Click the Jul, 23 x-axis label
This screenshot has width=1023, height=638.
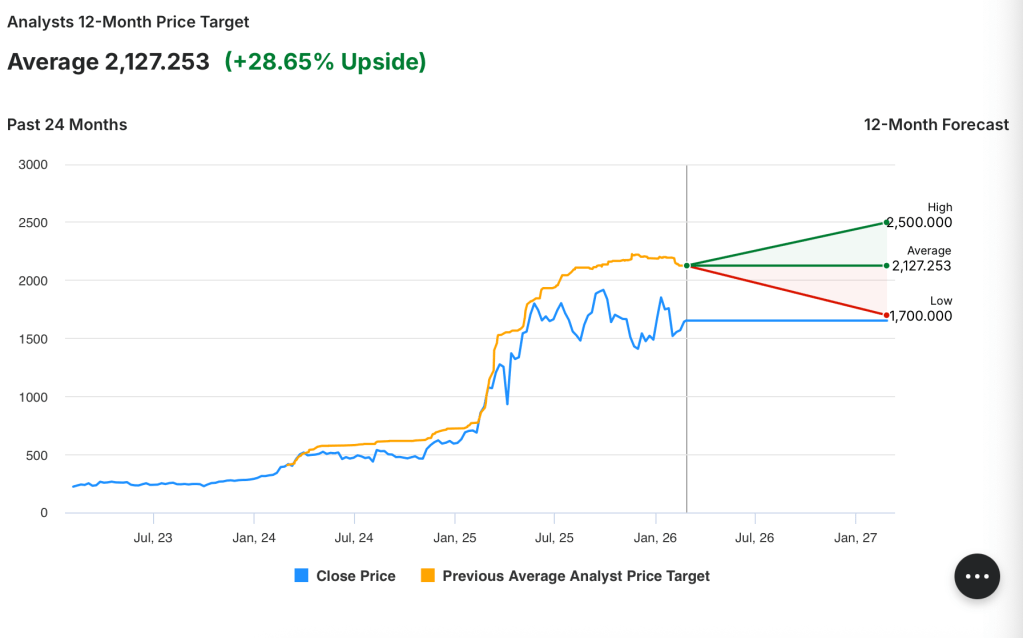coord(153,538)
